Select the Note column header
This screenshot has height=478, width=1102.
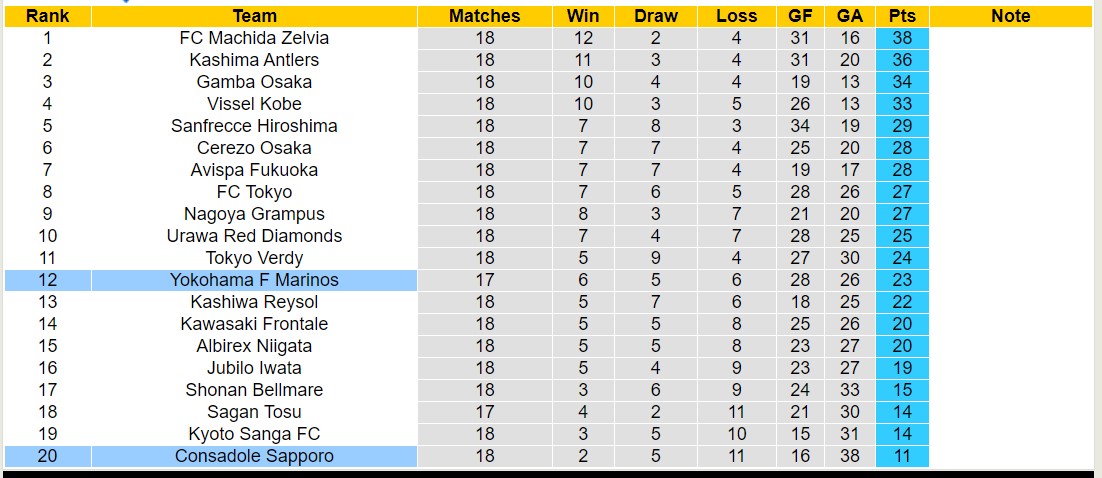(x=1010, y=16)
